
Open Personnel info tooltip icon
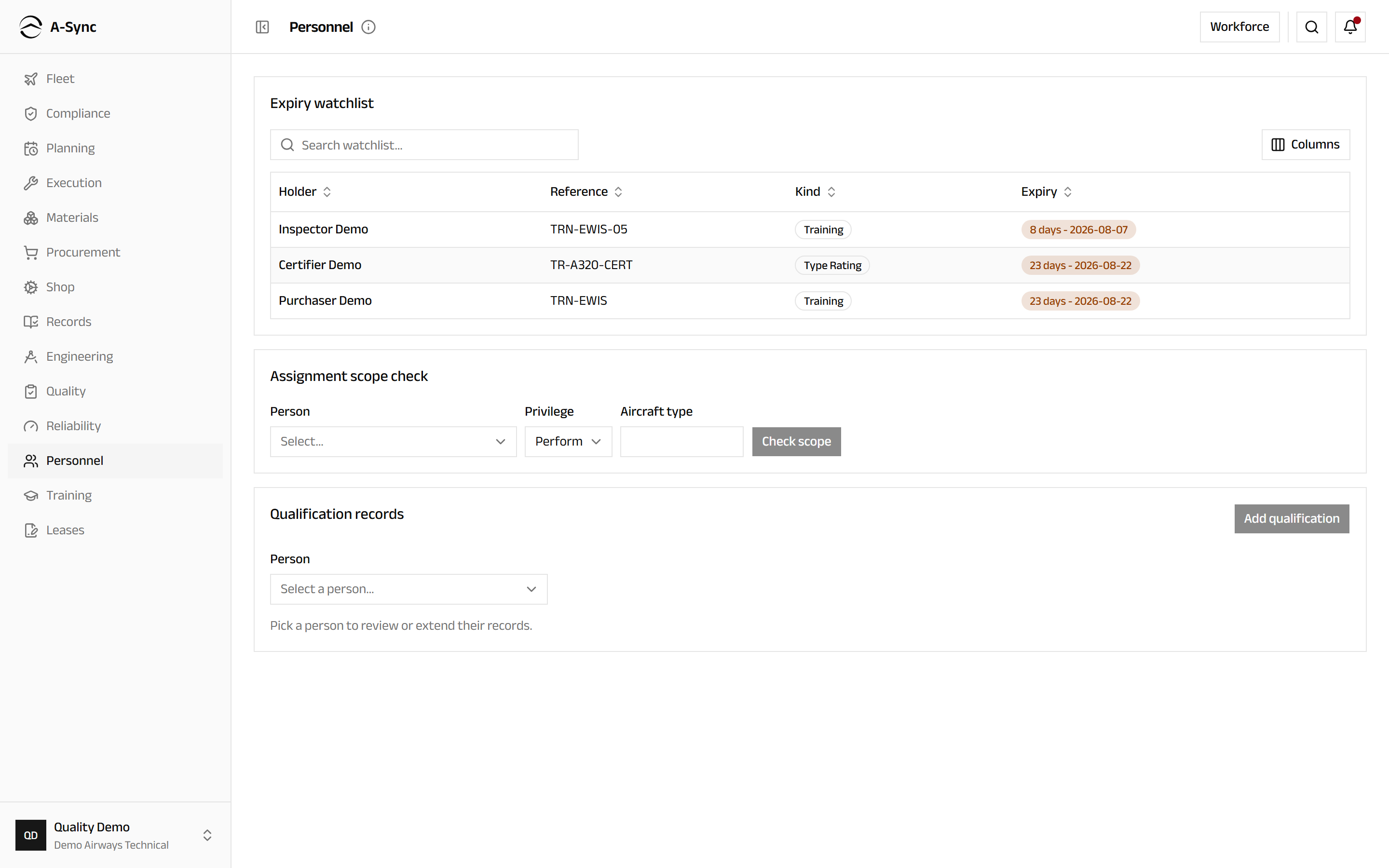point(368,27)
